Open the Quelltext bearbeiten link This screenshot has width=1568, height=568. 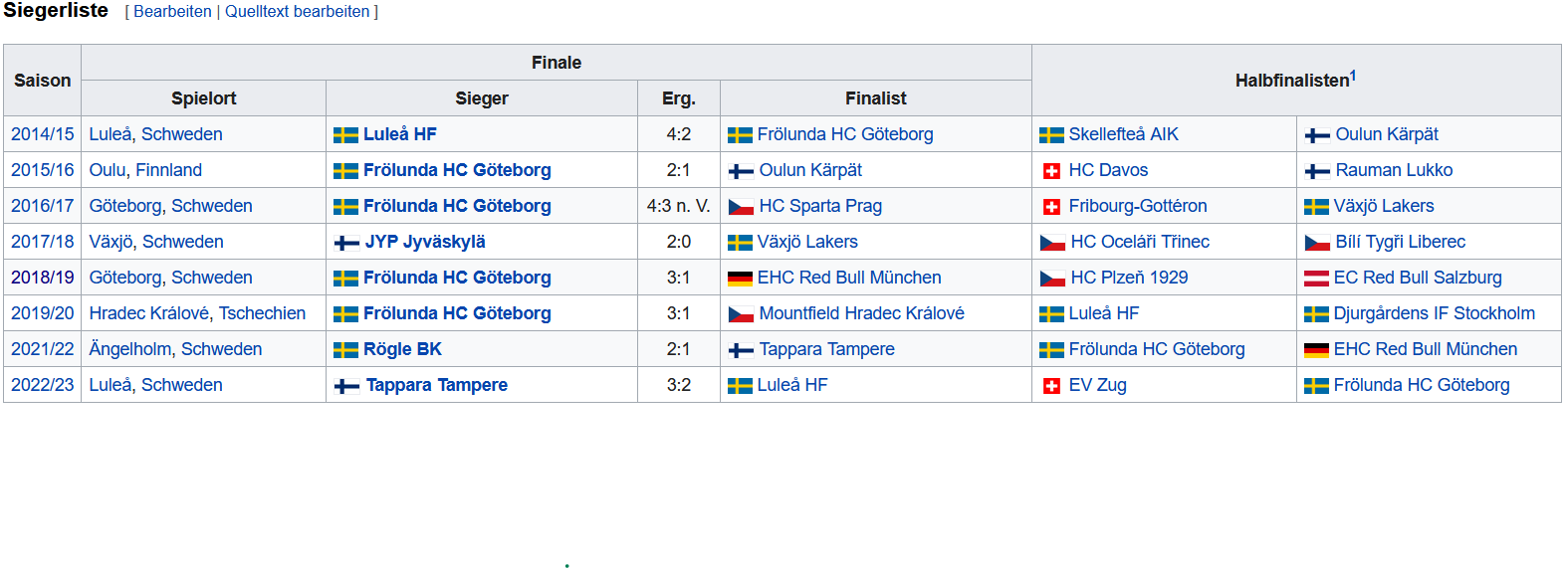click(x=297, y=12)
